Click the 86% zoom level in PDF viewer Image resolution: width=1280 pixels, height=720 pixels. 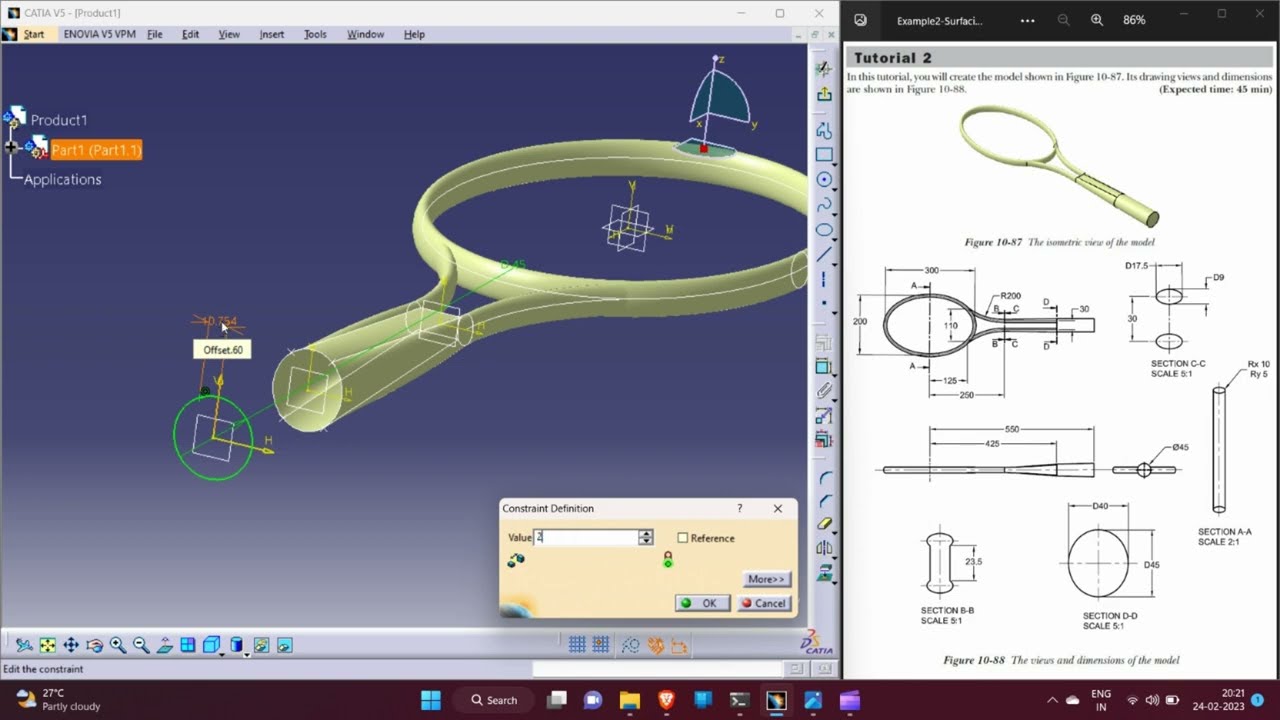click(1134, 20)
